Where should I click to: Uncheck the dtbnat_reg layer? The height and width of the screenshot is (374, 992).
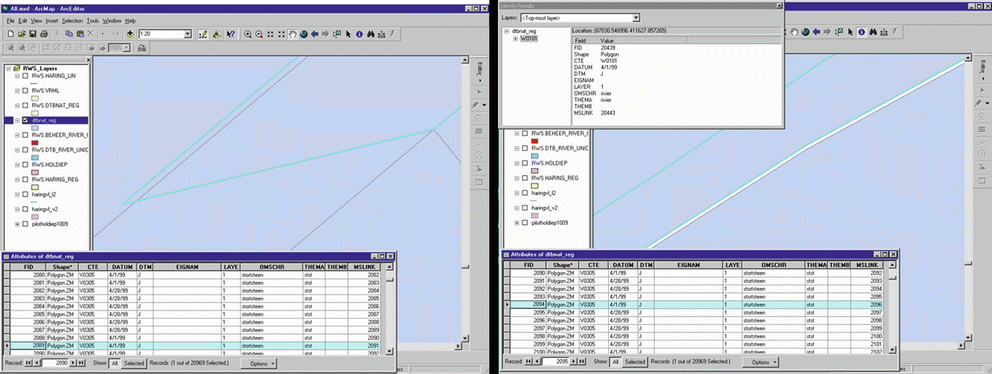click(25, 120)
